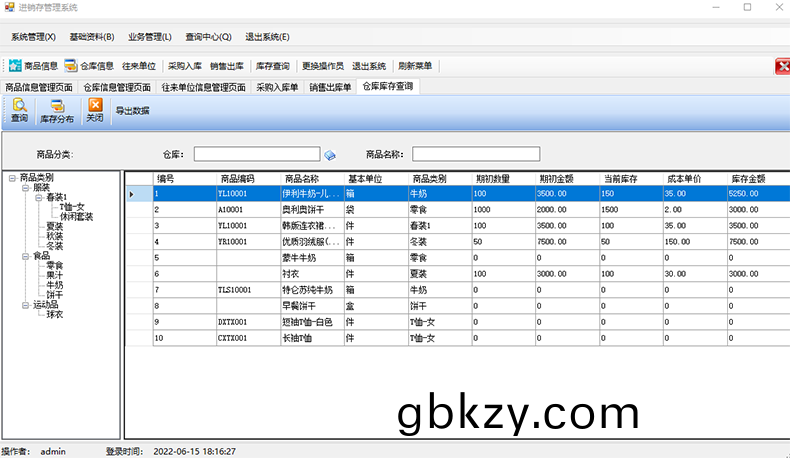790x458 pixels.
Task: Select 球衣 tree item
Action: coord(54,314)
